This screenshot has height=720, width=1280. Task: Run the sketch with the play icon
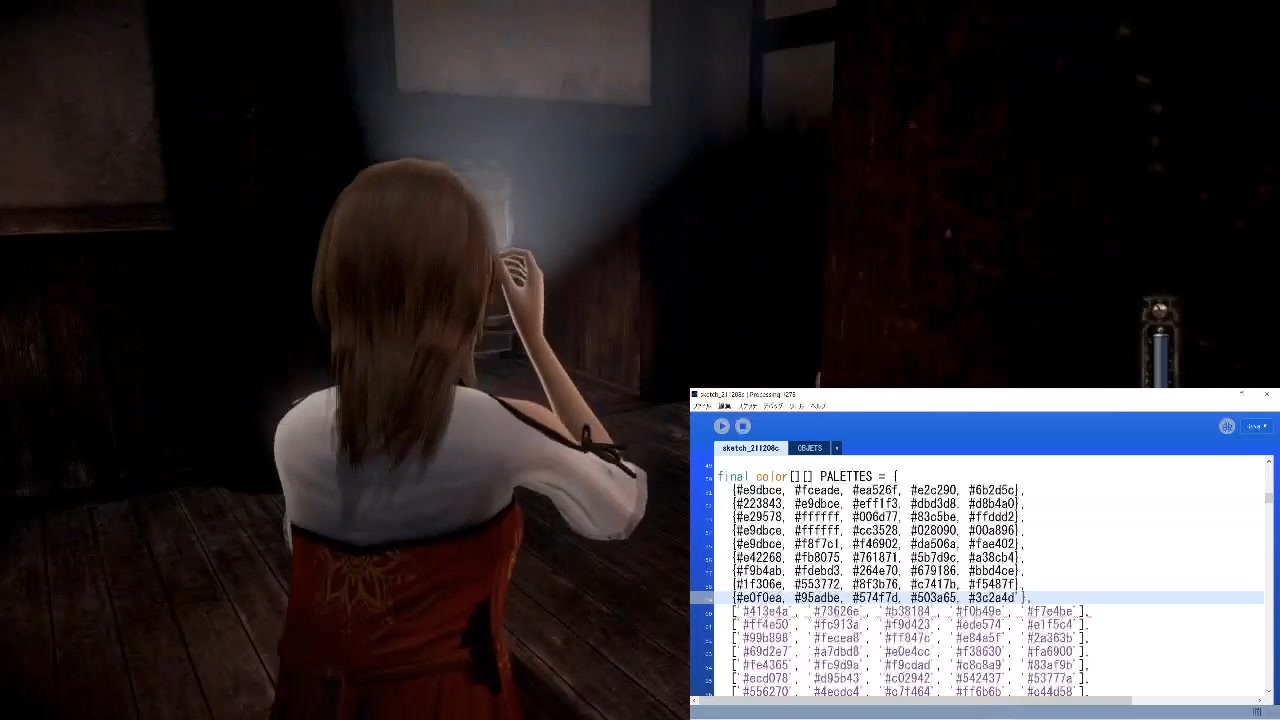coord(721,426)
